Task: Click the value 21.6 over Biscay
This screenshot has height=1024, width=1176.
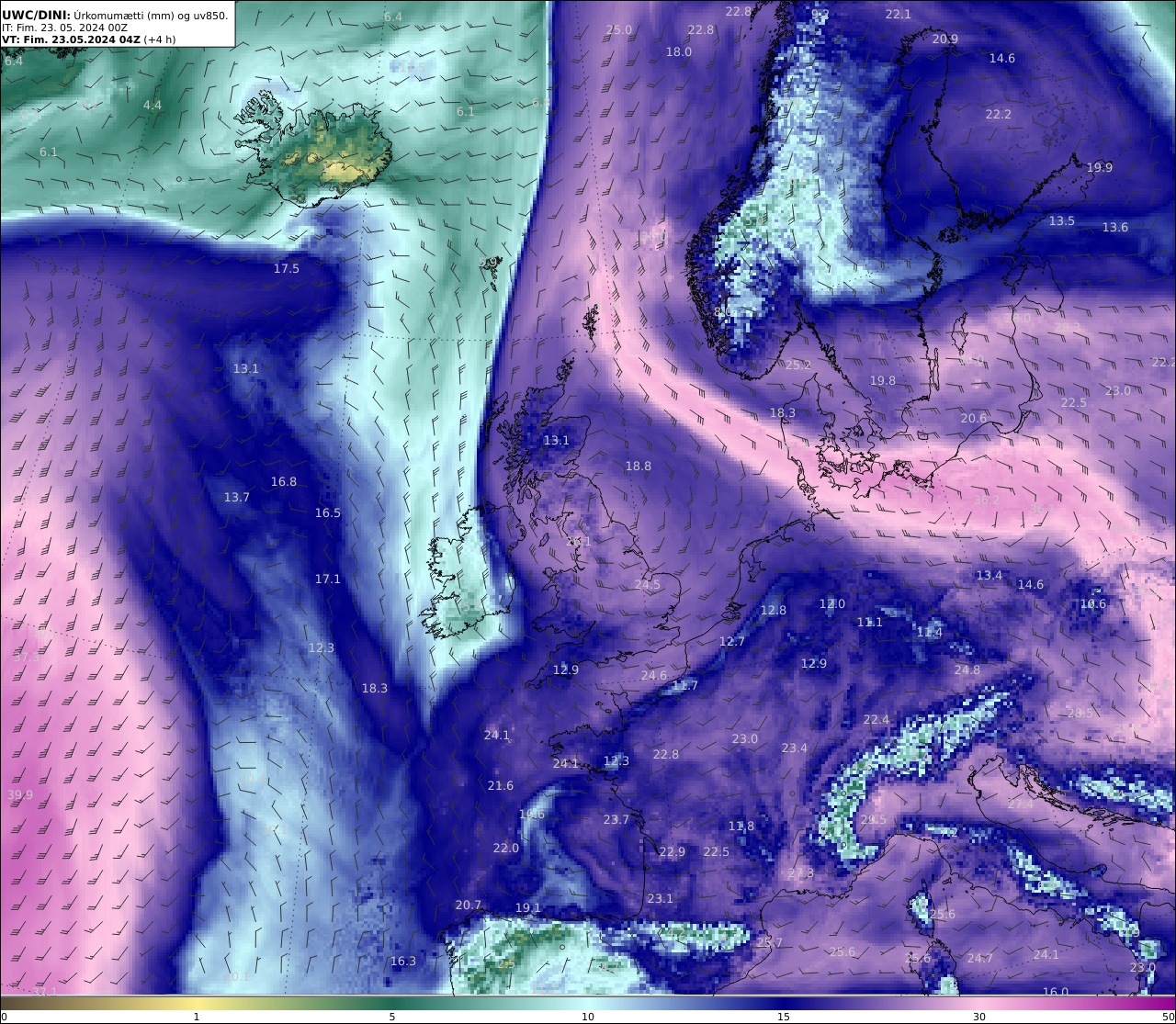Action: 501,785
